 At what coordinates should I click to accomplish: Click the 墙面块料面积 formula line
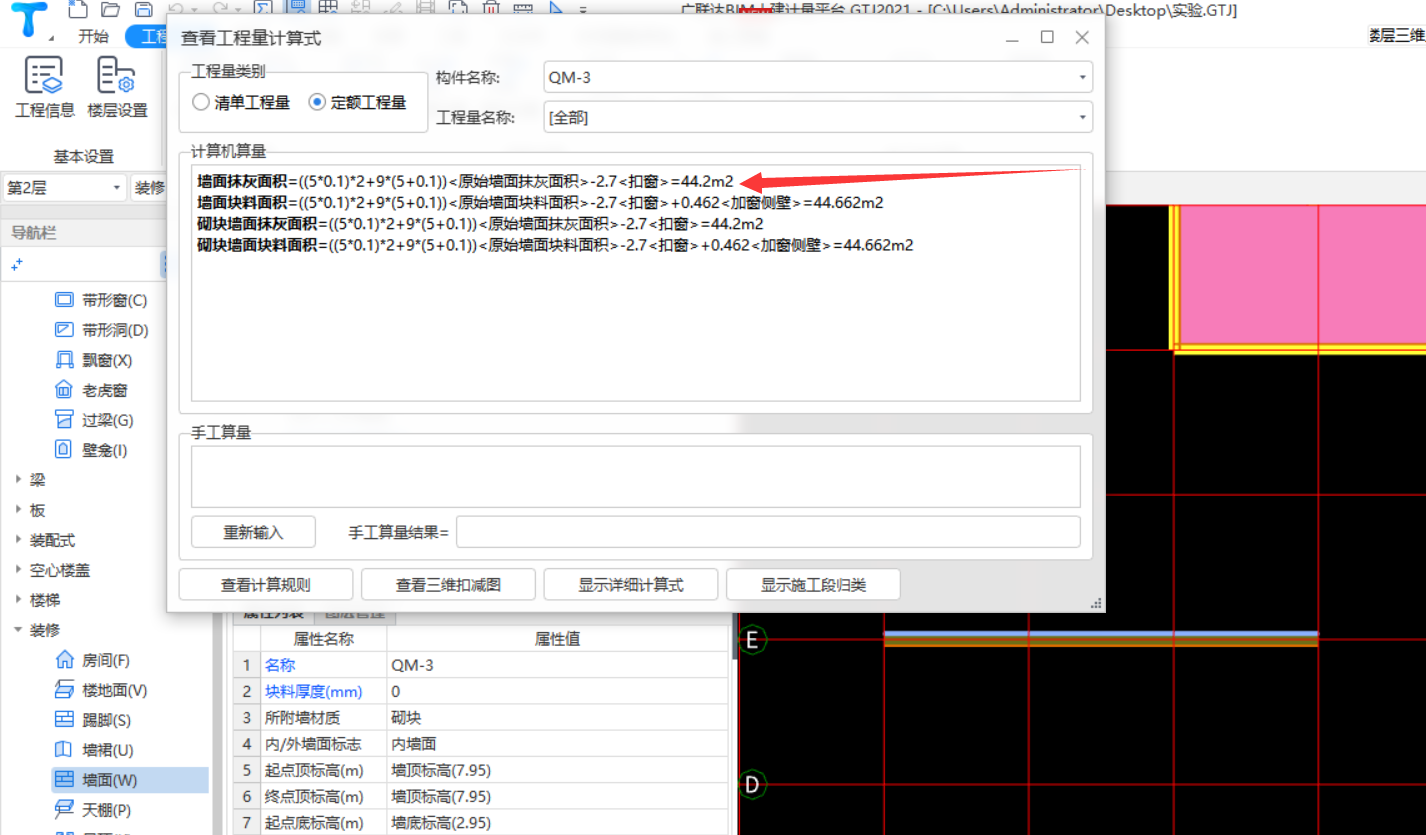click(540, 203)
